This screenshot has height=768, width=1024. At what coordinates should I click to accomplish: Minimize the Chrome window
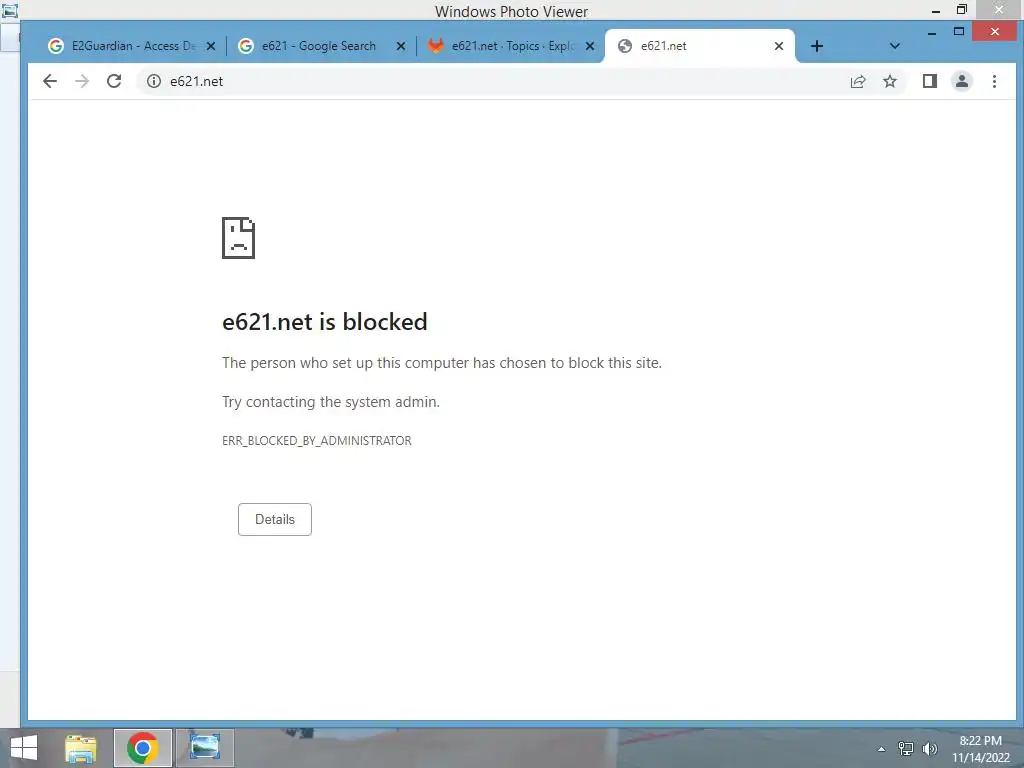coord(932,32)
